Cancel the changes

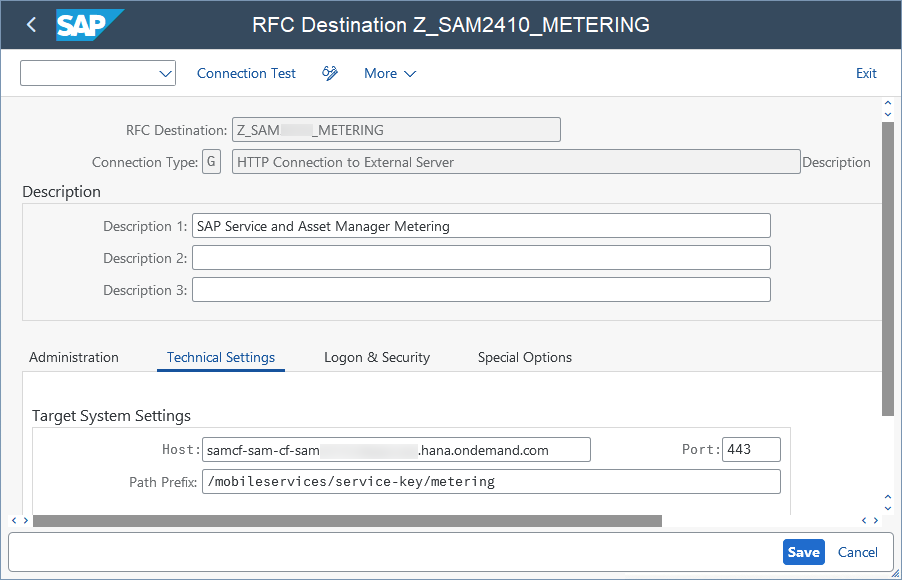(x=858, y=552)
